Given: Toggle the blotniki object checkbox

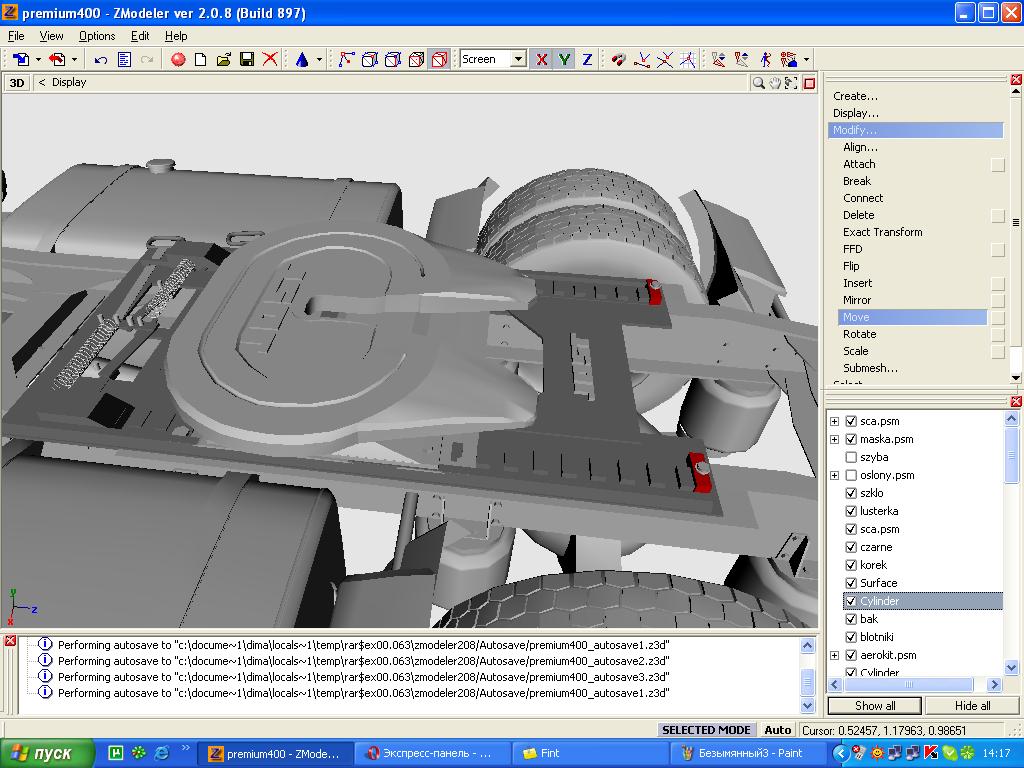Looking at the screenshot, I should (x=851, y=637).
